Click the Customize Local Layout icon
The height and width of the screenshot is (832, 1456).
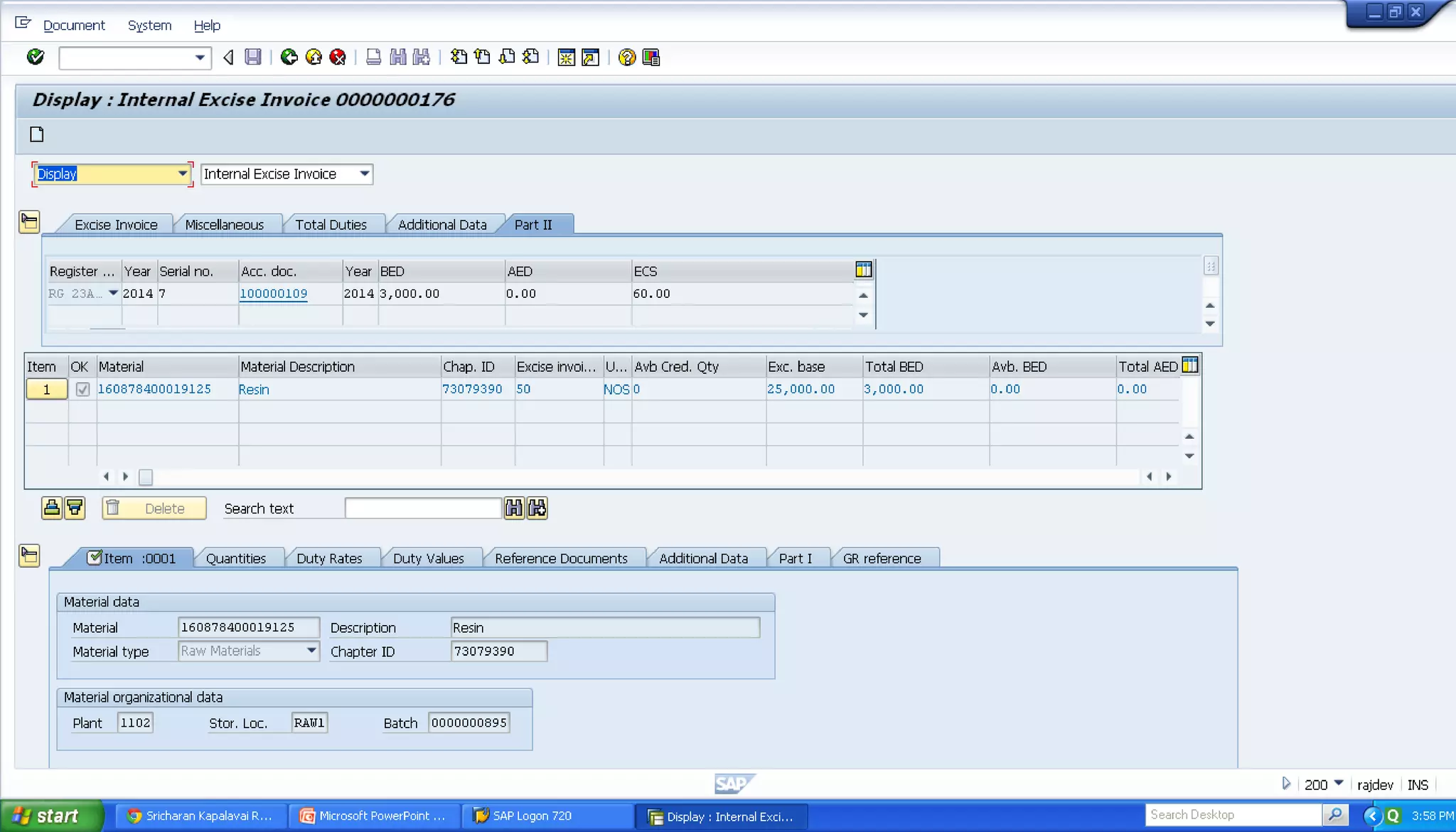[651, 57]
